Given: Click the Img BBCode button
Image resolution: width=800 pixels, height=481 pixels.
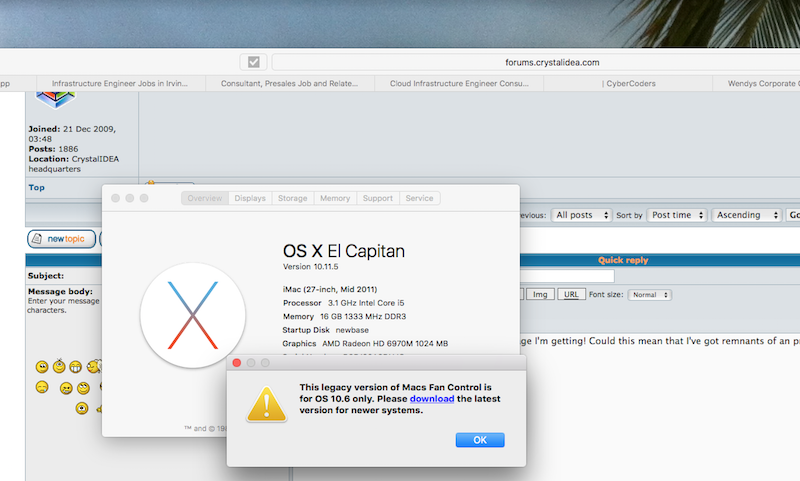Looking at the screenshot, I should tap(540, 294).
